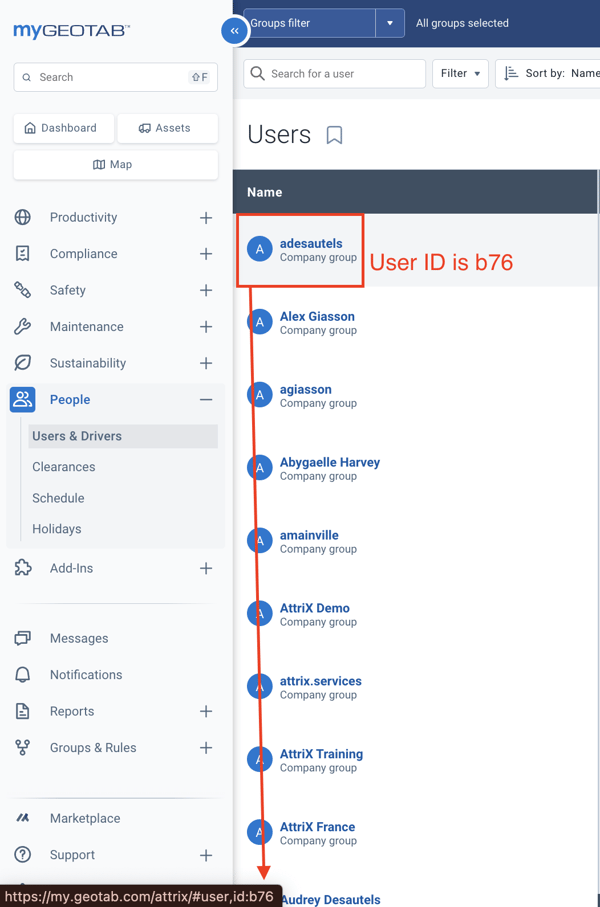Click the Groups & Rules icon
Viewport: 600px width, 907px height.
23,747
